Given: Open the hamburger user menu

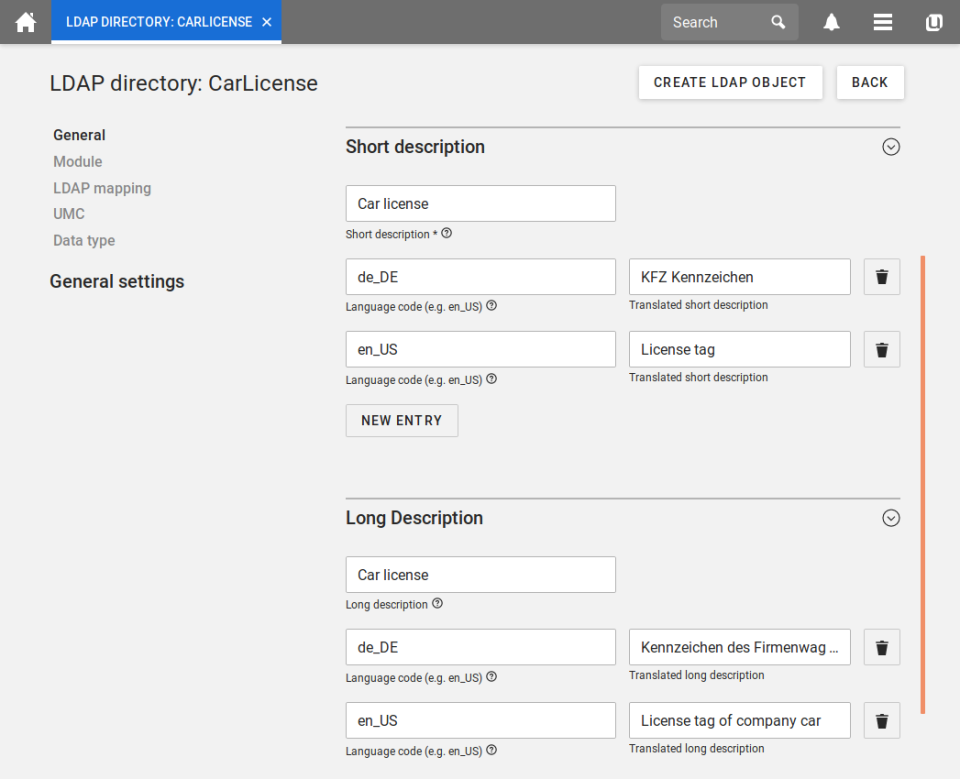Looking at the screenshot, I should pos(882,22).
